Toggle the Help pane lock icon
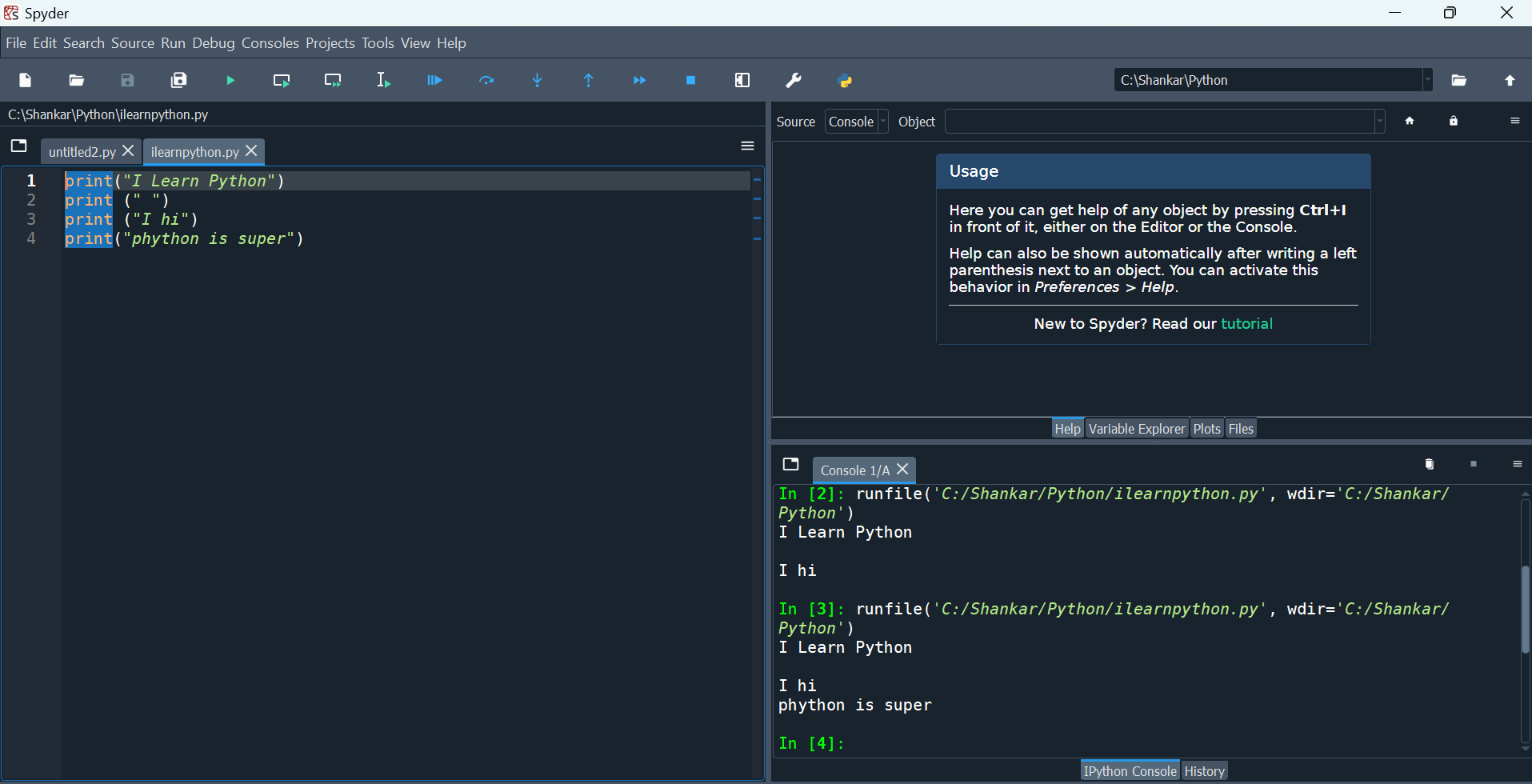This screenshot has height=784, width=1532. tap(1454, 122)
